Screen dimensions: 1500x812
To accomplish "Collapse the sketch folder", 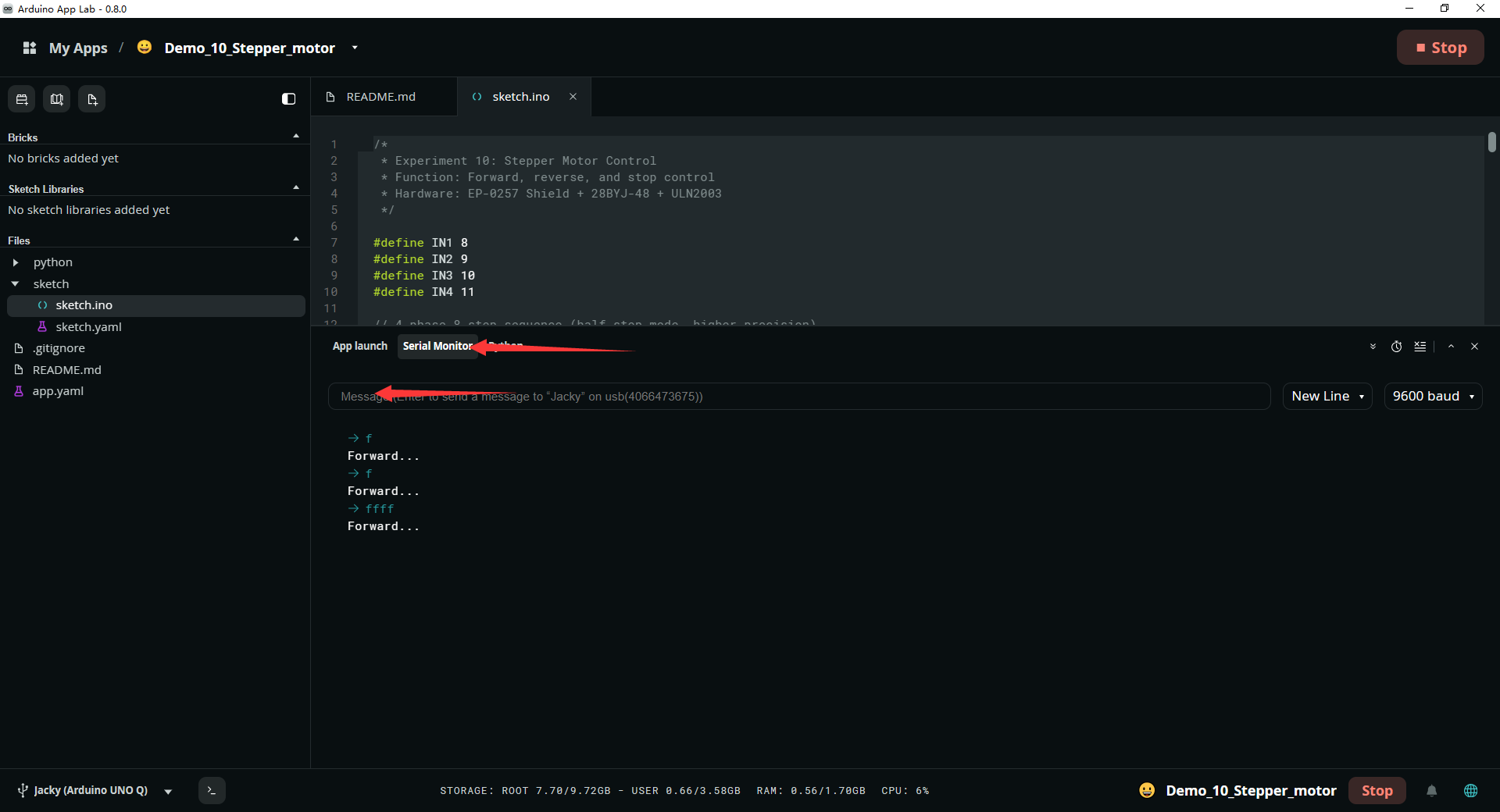I will pyautogui.click(x=15, y=284).
